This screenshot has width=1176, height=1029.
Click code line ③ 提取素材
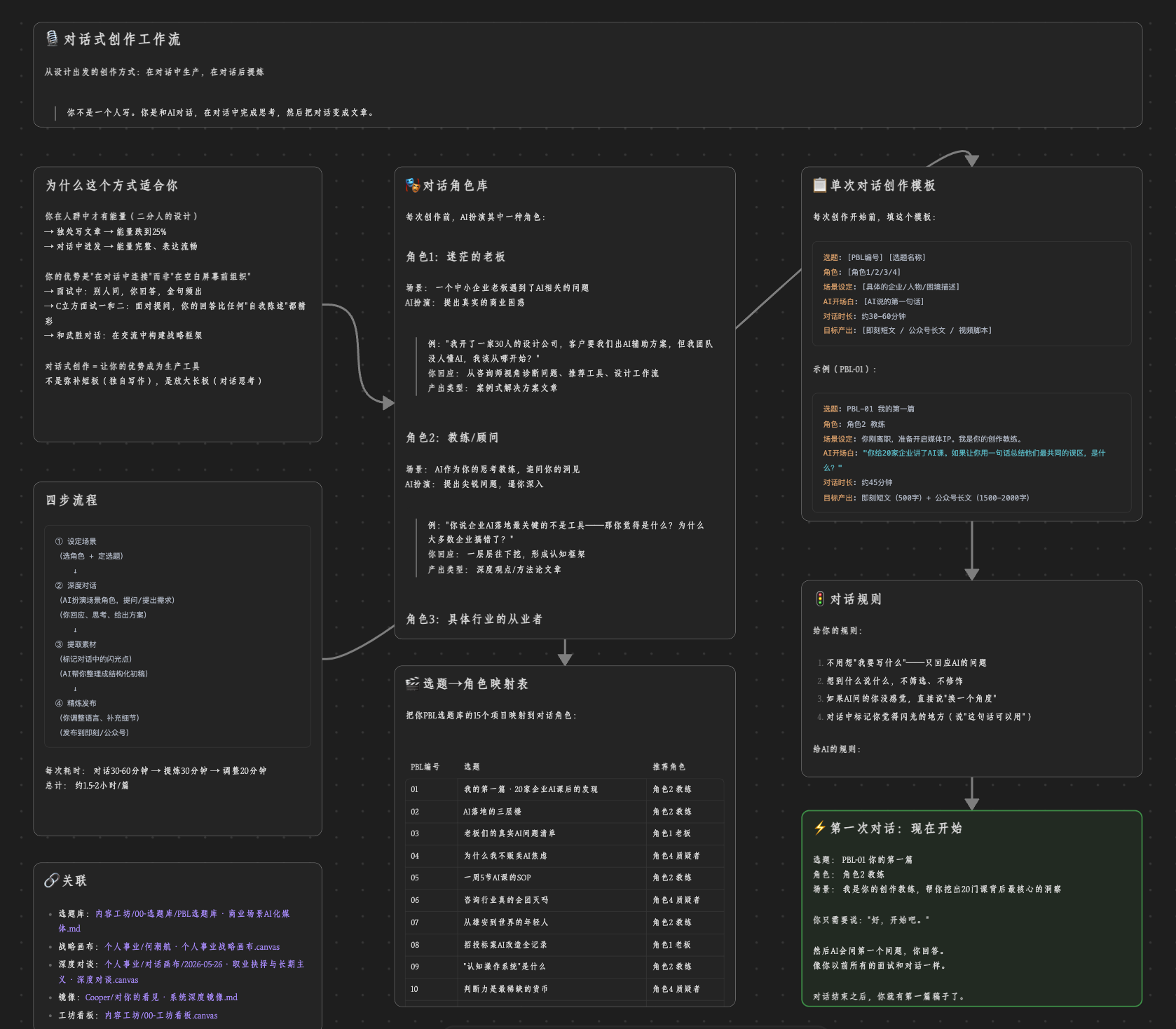pos(76,644)
